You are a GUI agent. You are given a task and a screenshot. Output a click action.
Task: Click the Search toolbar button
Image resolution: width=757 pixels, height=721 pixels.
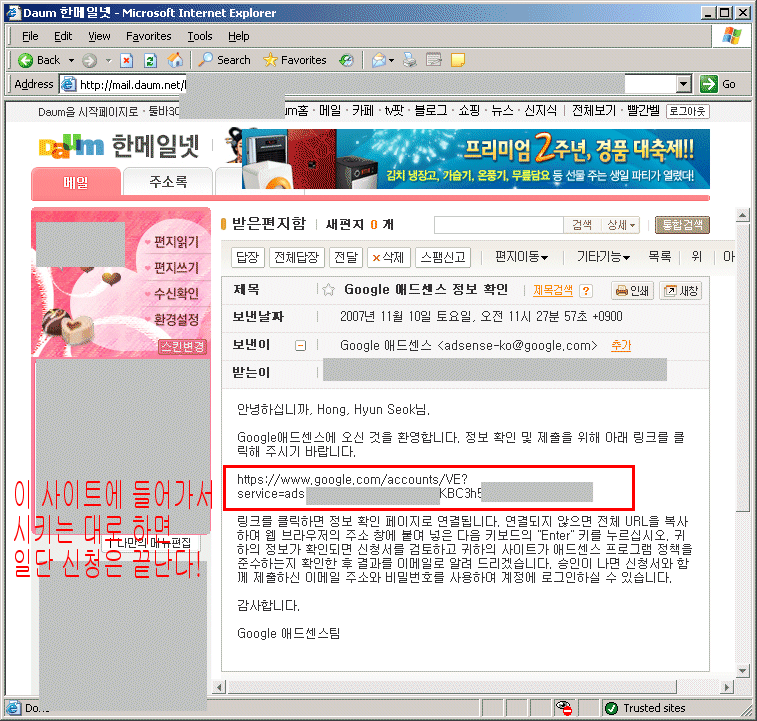click(x=224, y=60)
